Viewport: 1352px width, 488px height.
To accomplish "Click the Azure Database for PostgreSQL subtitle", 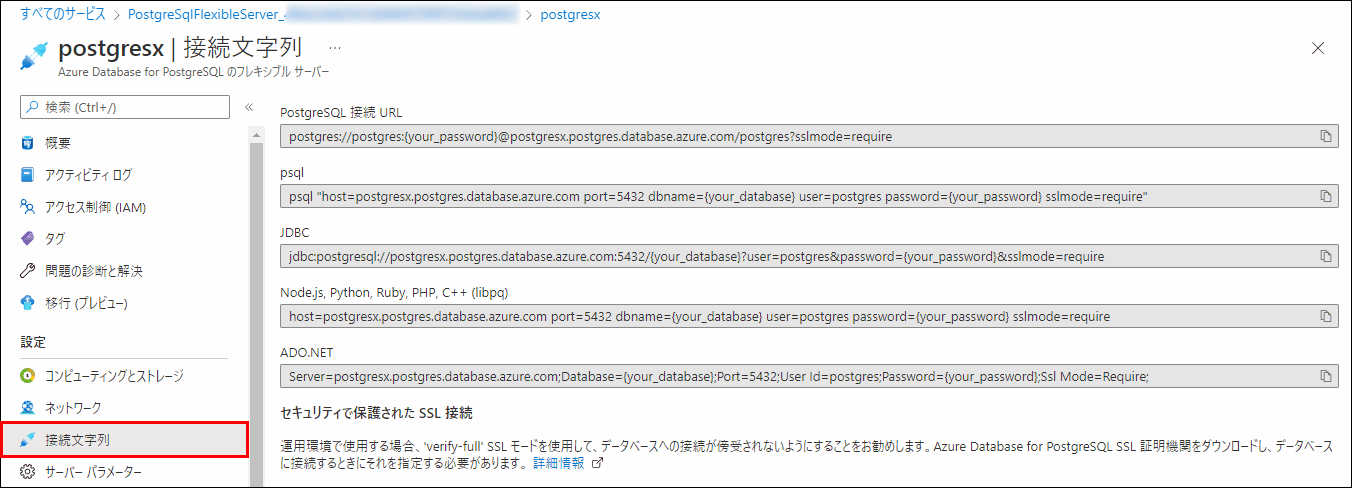I will (x=193, y=73).
